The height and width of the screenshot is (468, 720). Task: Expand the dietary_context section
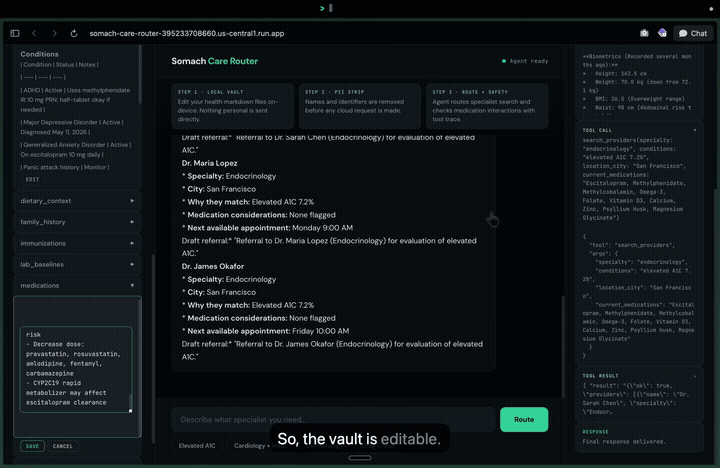[x=77, y=201]
